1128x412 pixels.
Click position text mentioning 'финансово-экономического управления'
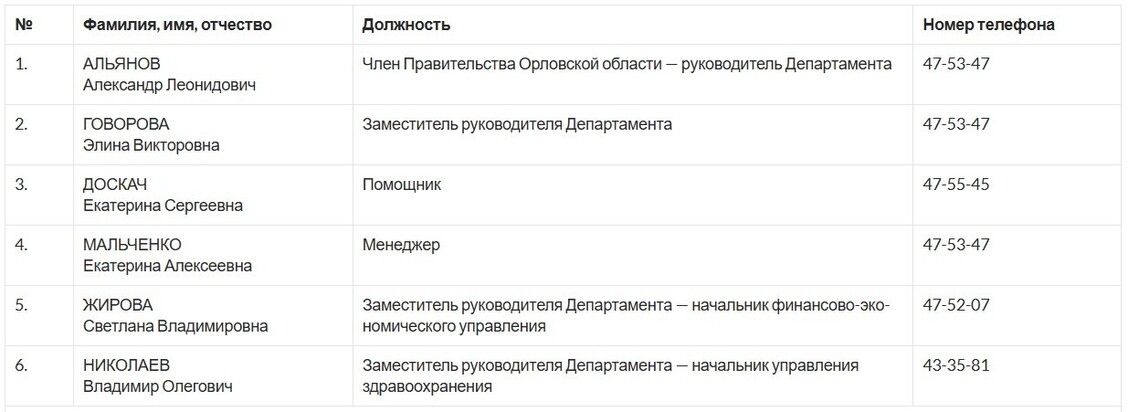tap(626, 316)
